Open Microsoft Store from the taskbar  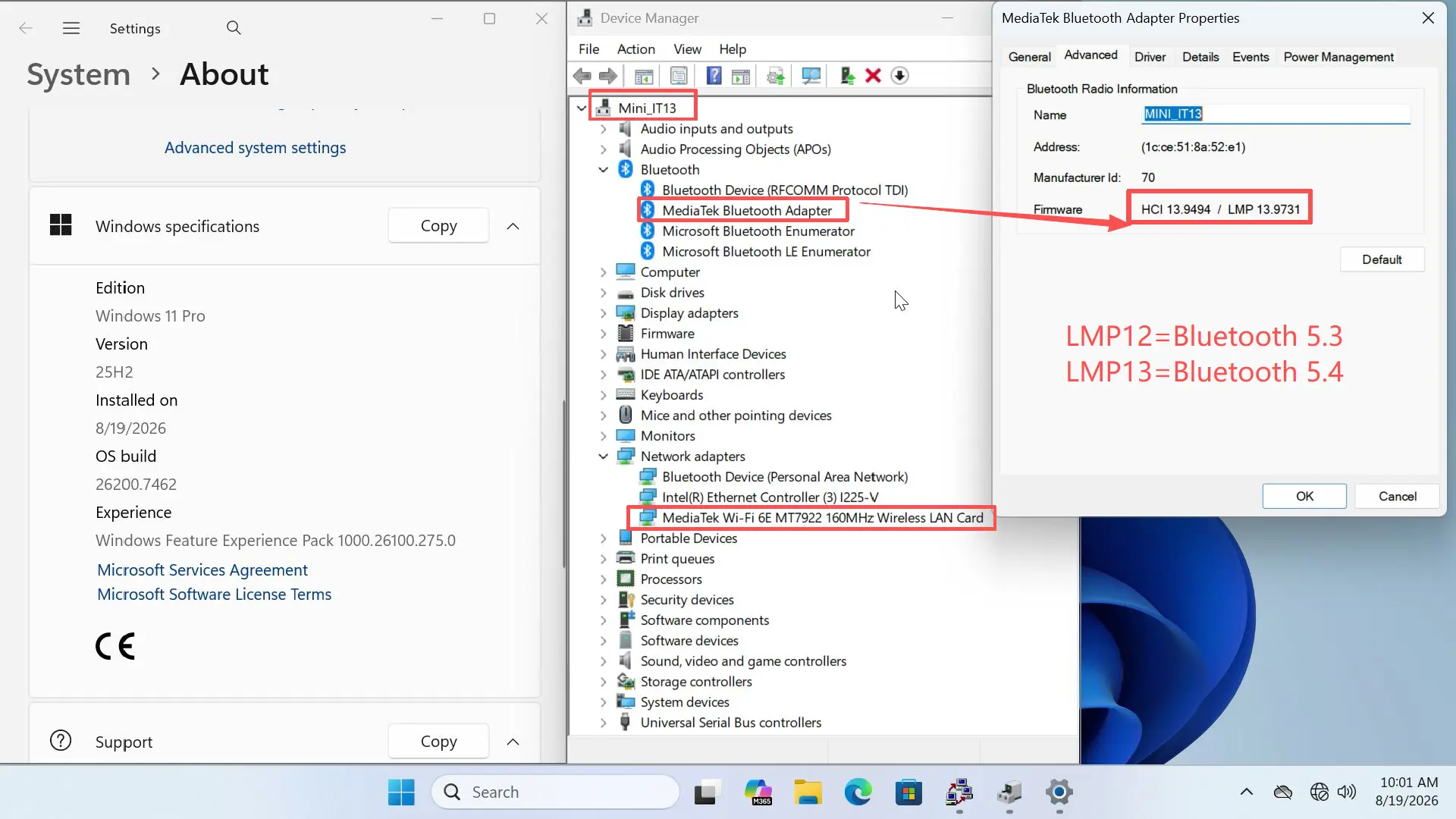pos(908,792)
